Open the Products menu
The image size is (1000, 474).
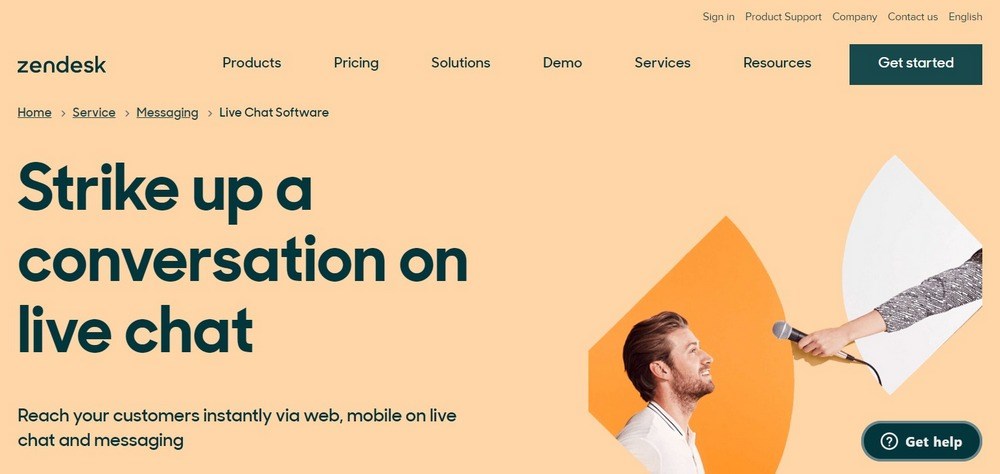[x=252, y=63]
